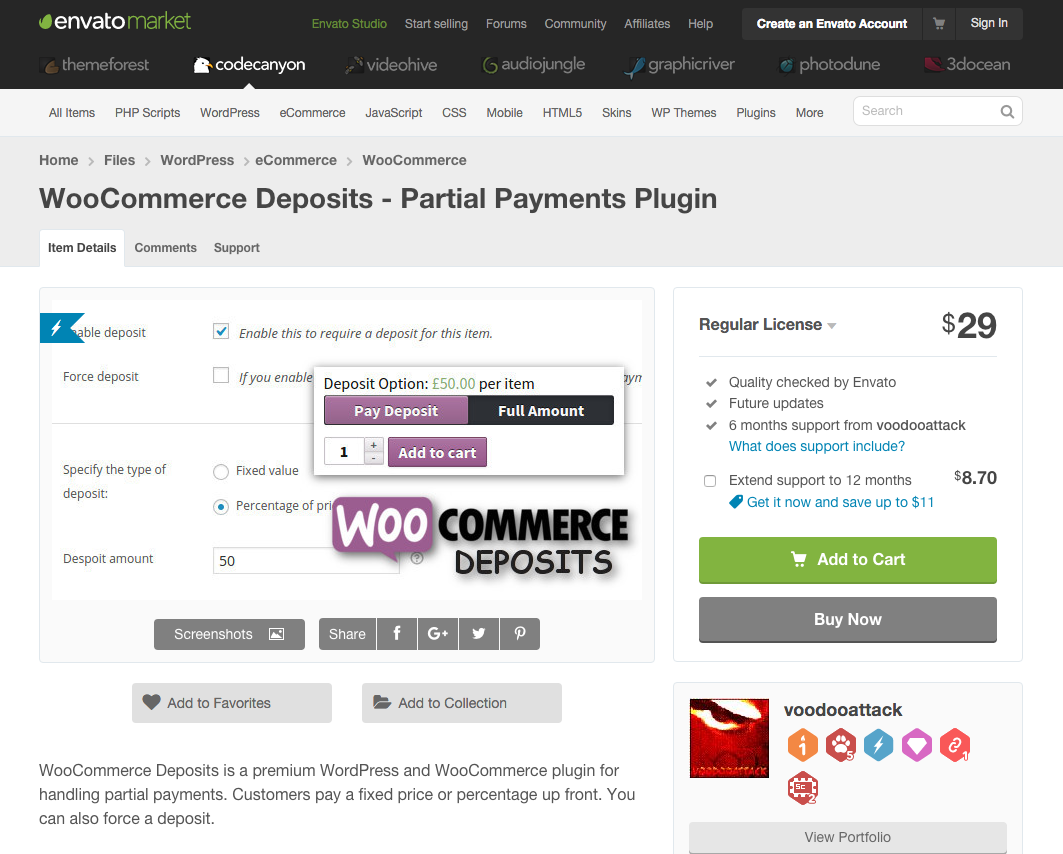
Task: Share on Pinterest
Action: coord(520,634)
